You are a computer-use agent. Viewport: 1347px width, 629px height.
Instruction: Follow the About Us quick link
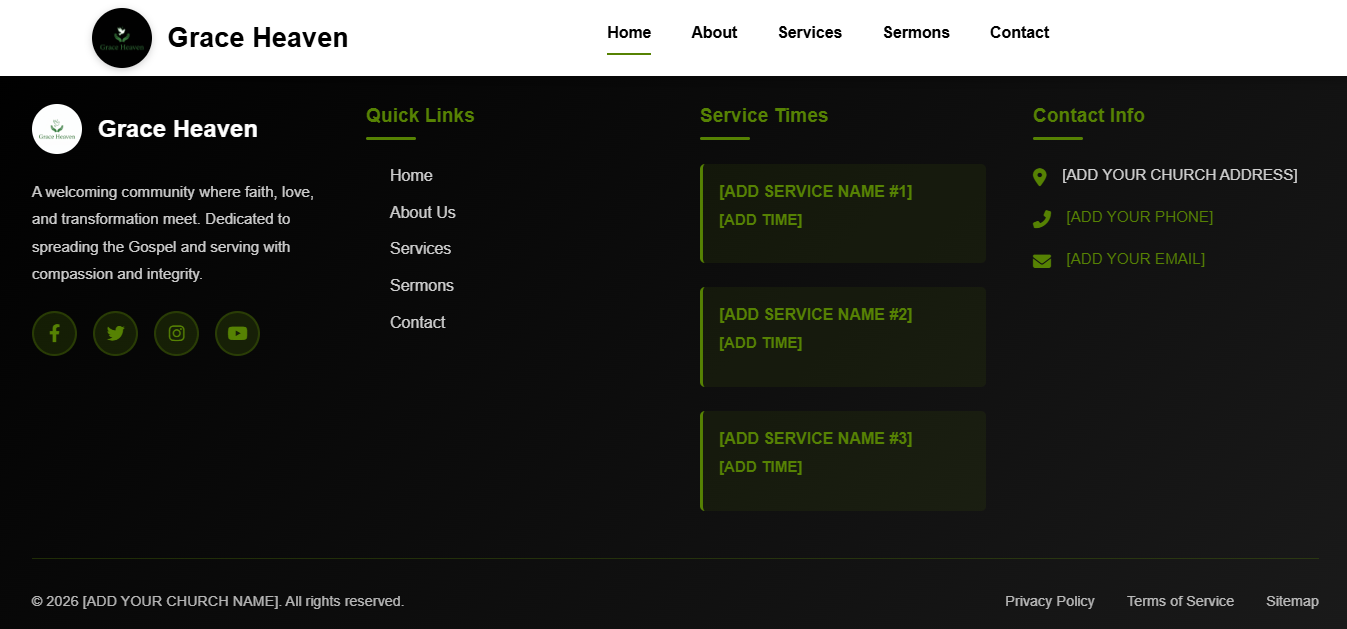point(422,212)
